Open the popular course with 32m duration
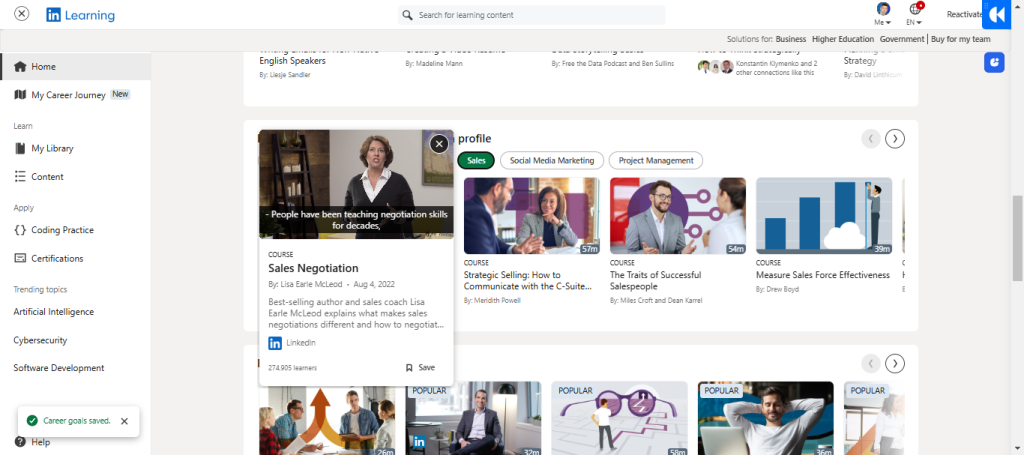Image resolution: width=1024 pixels, height=455 pixels. click(473, 418)
